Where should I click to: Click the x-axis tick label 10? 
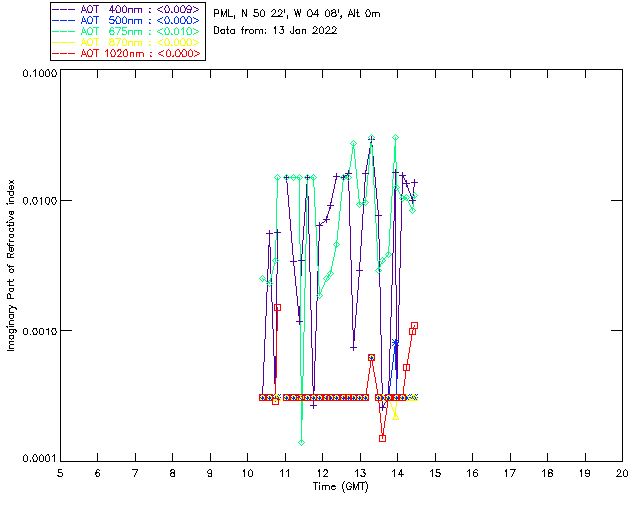[x=247, y=473]
